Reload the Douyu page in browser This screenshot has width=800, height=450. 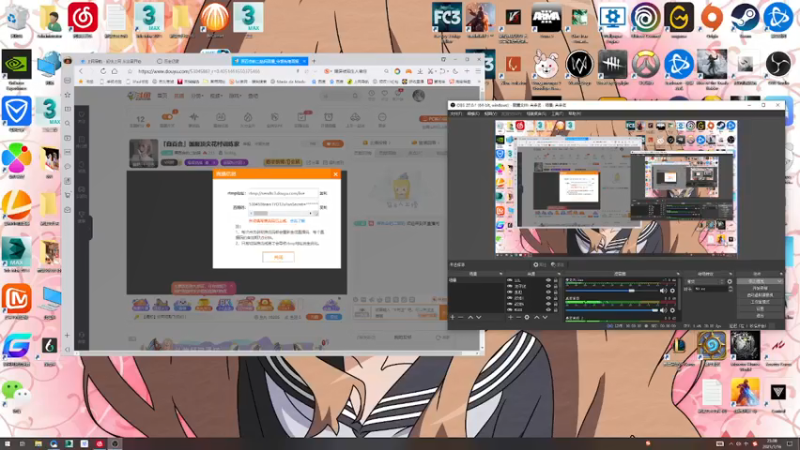[103, 71]
